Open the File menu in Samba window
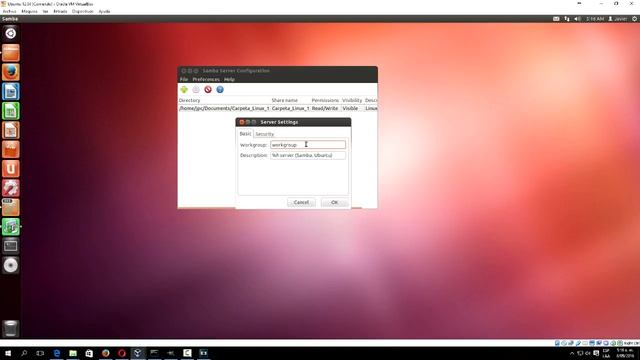Image resolution: width=640 pixels, height=360 pixels. click(x=184, y=79)
